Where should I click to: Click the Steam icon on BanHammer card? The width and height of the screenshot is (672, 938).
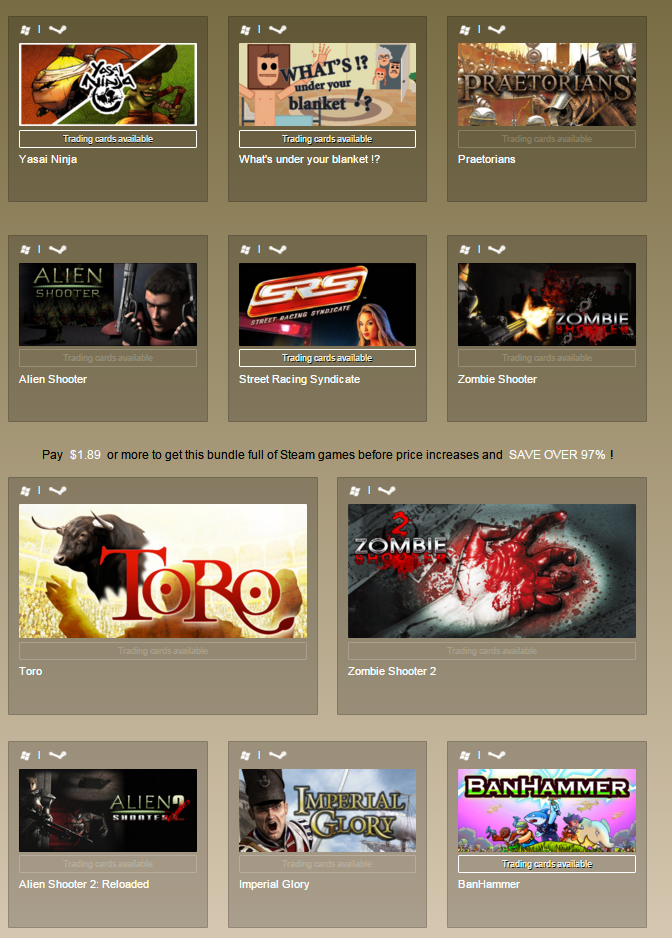(496, 755)
